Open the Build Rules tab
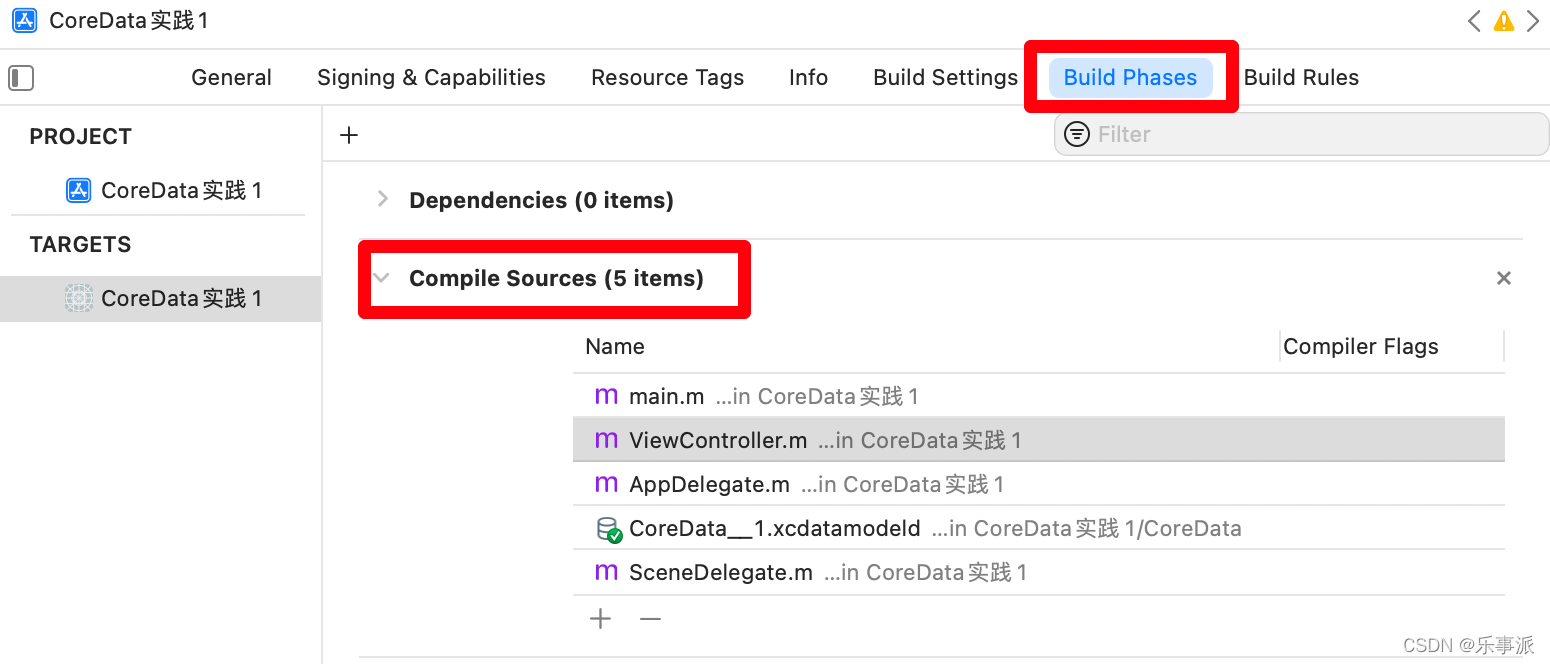 (x=1301, y=78)
